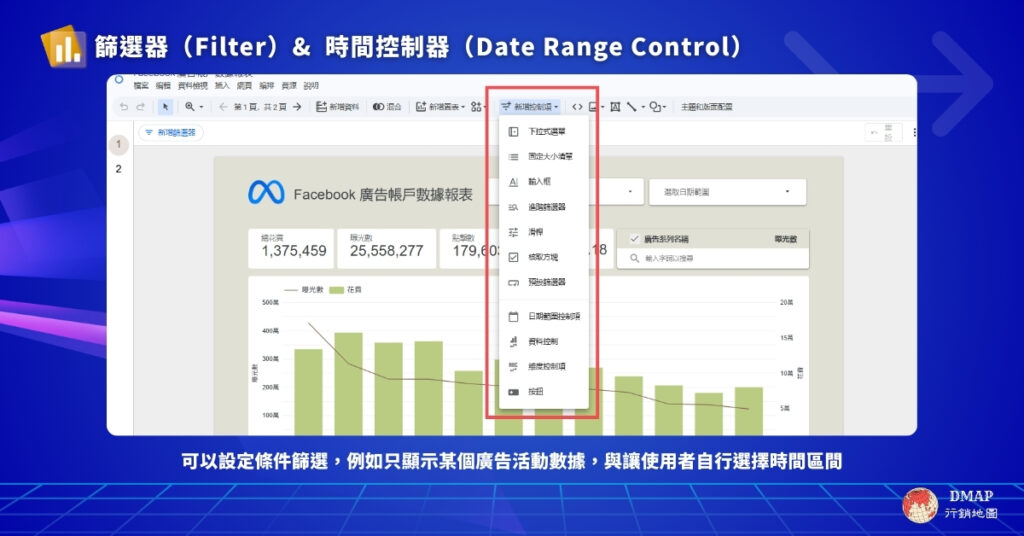1024x536 pixels.
Task: Open 新增圖表 add chart dropdown
Action: click(440, 106)
